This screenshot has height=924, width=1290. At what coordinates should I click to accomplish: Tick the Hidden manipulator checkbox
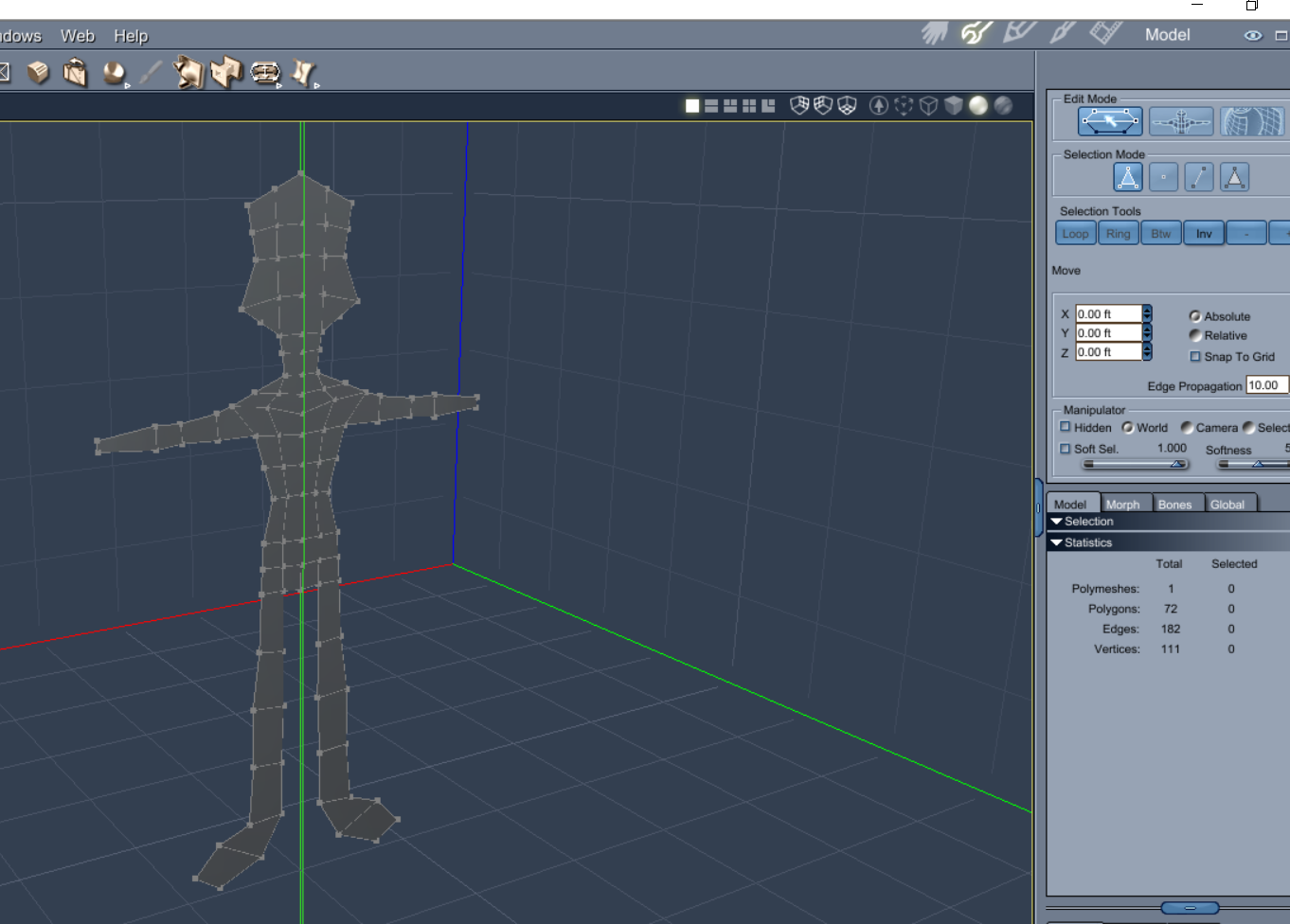(1066, 427)
